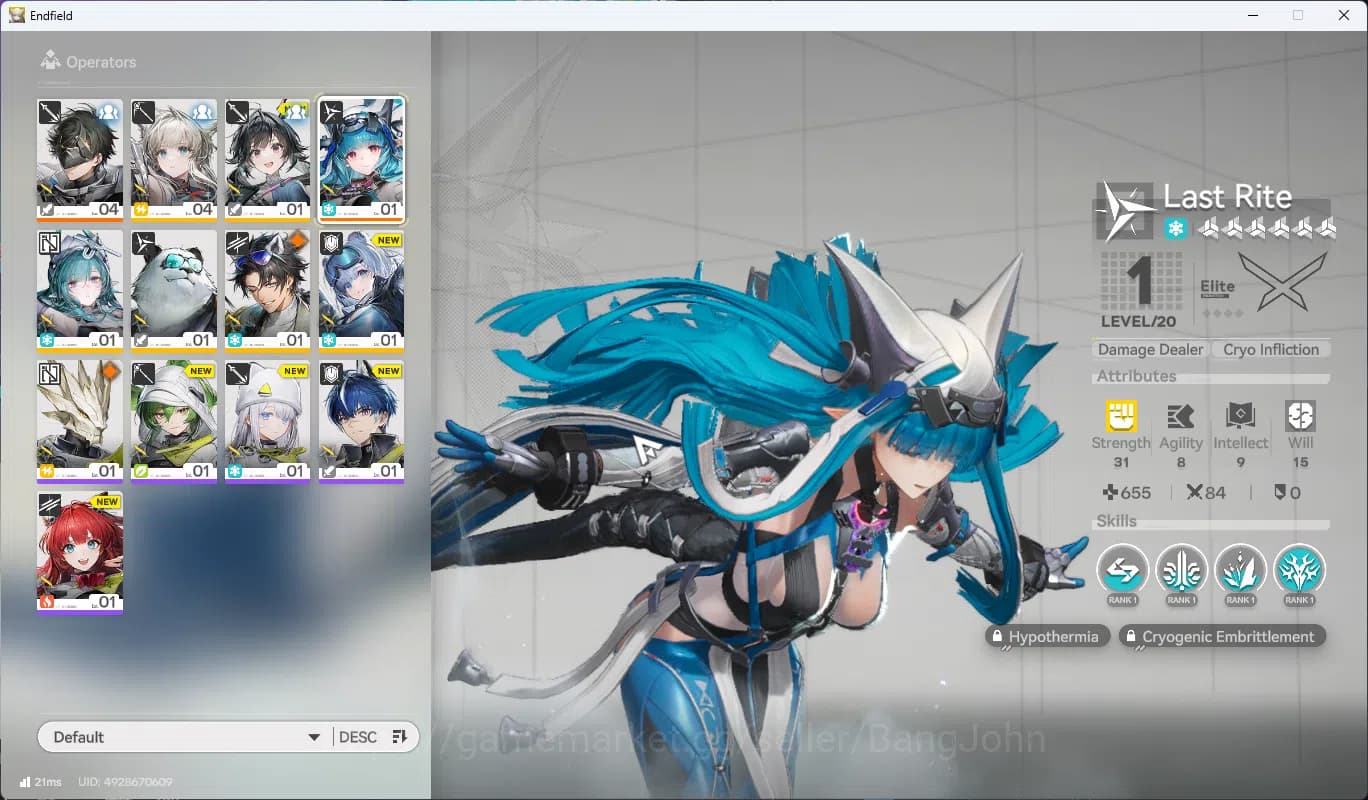Viewport: 1368px width, 800px height.
Task: Select the Damage Dealer tag
Action: click(1150, 349)
